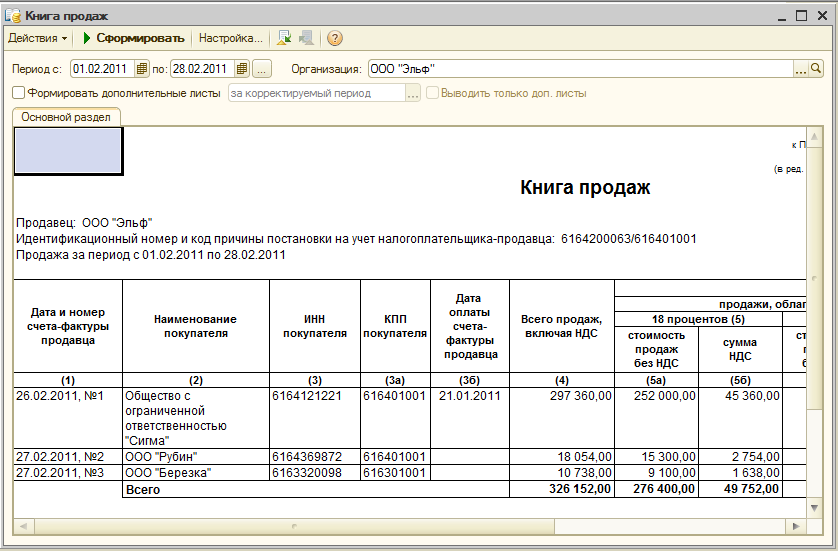Open the Действия dropdown menu
The height and width of the screenshot is (551, 838).
(x=37, y=38)
